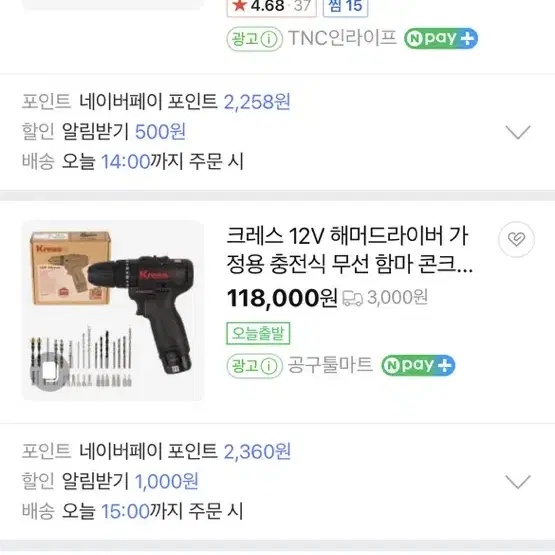Tap the 오늘출발 same-day shipping badge
The image size is (555, 555).
click(258, 333)
